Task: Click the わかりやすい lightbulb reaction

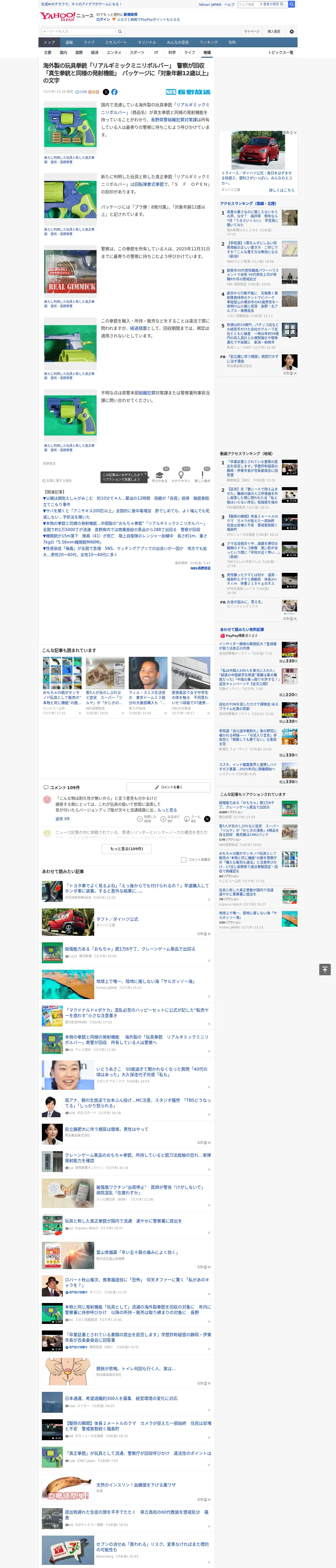Action: click(x=181, y=475)
